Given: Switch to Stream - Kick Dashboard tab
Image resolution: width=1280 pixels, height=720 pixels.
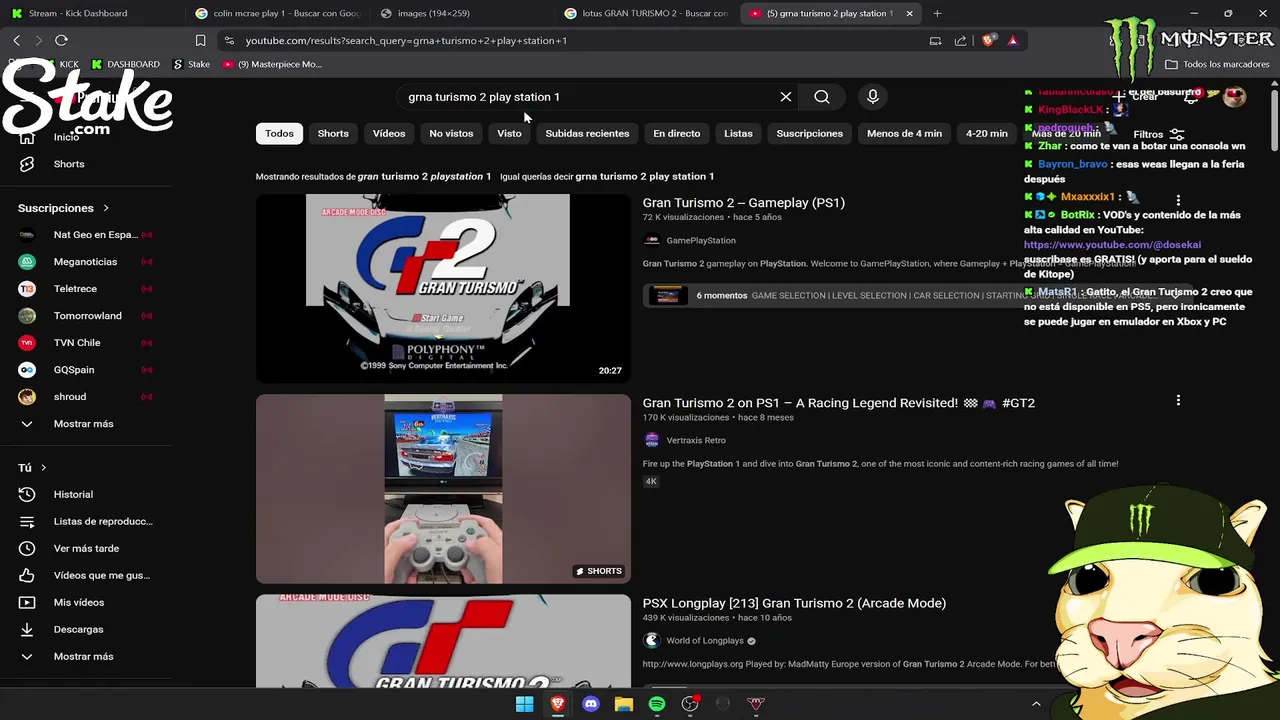Looking at the screenshot, I should (x=92, y=13).
